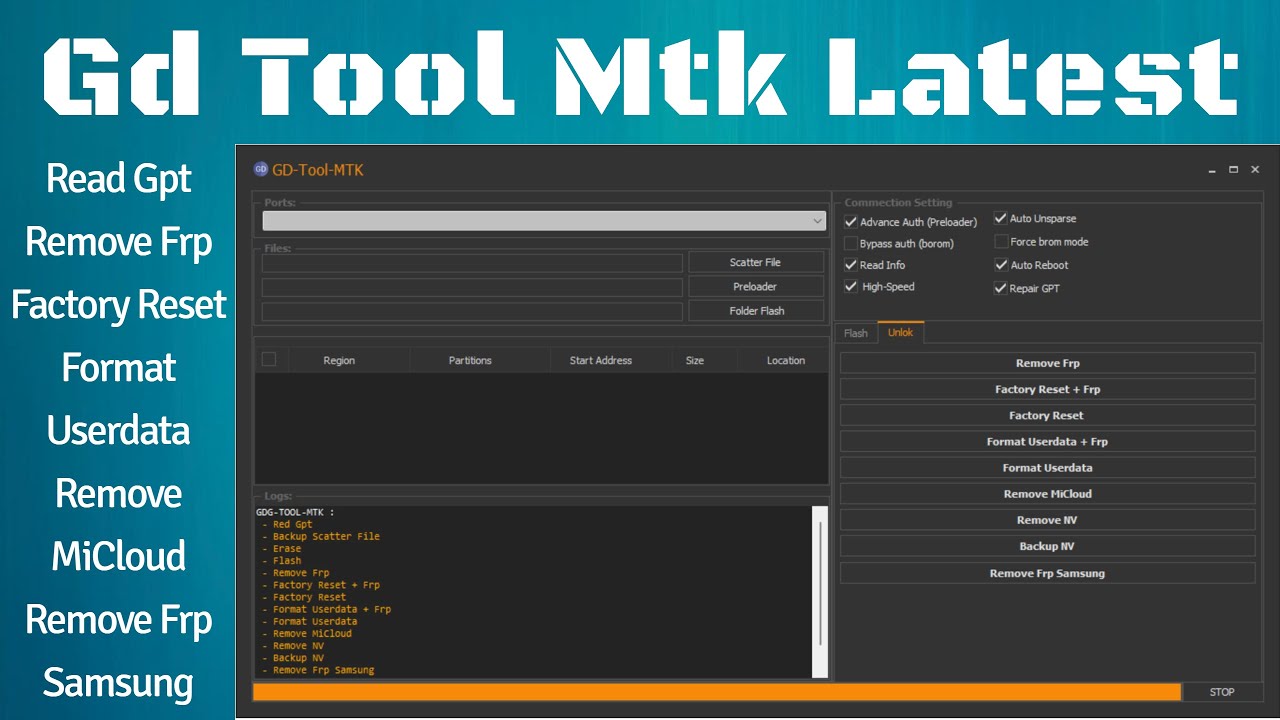Viewport: 1280px width, 720px height.
Task: Open the Ports dropdown list
Action: tap(544, 221)
